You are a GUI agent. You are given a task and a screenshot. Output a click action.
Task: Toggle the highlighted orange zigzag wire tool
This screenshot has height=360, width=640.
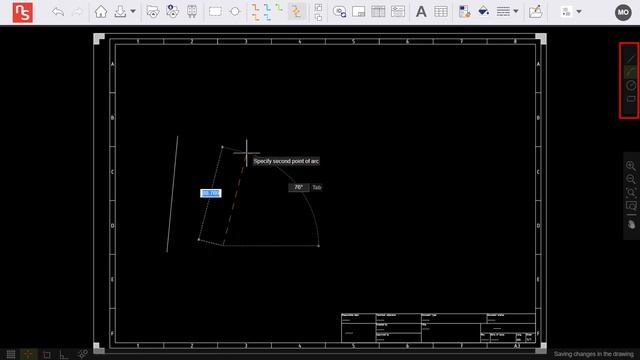click(297, 11)
